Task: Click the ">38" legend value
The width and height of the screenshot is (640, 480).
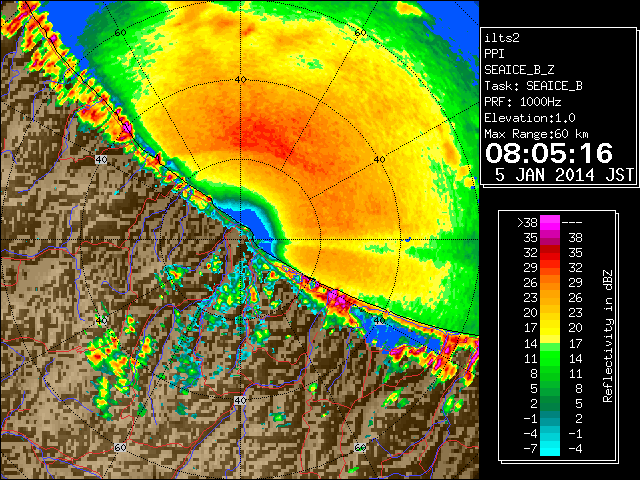Action: pyautogui.click(x=527, y=223)
